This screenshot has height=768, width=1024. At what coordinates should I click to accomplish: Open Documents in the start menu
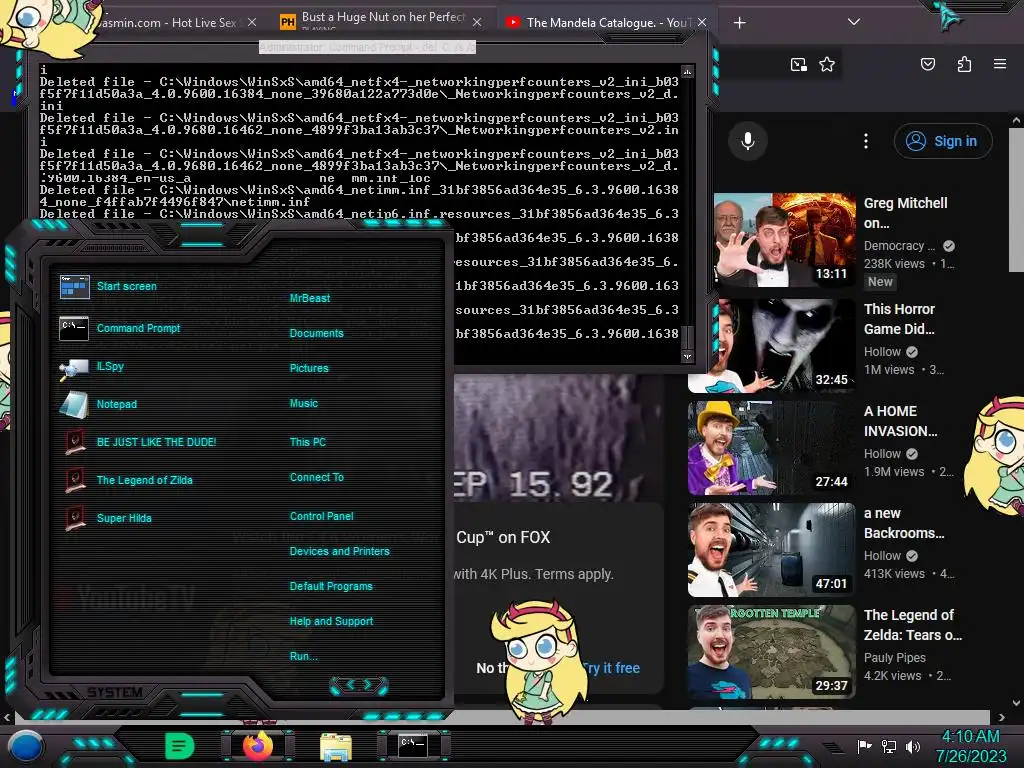coord(316,334)
